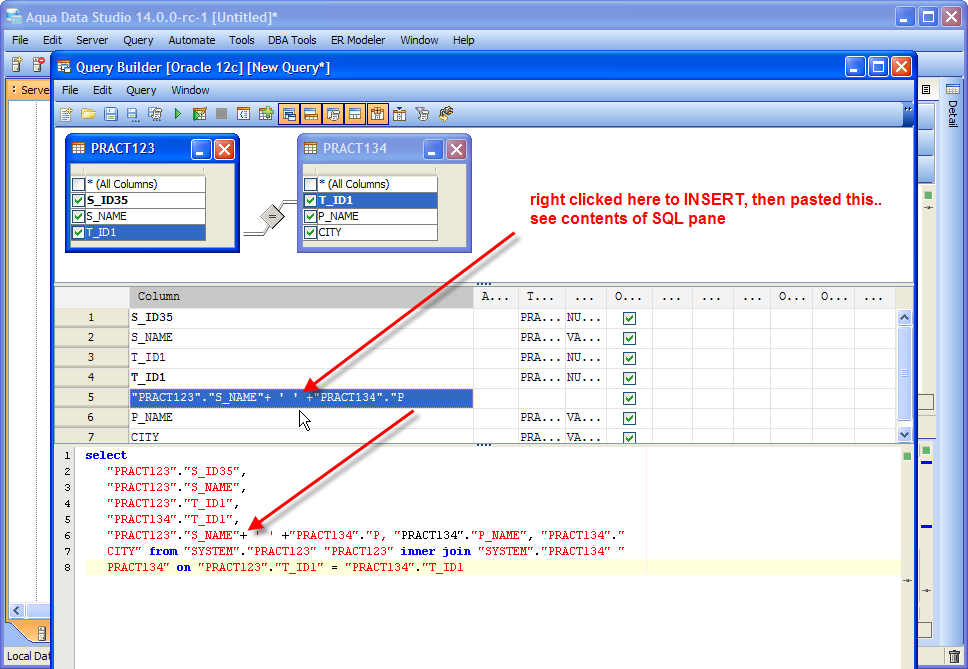
Task: Click the filter funnel toolbar icon
Action: 422,114
